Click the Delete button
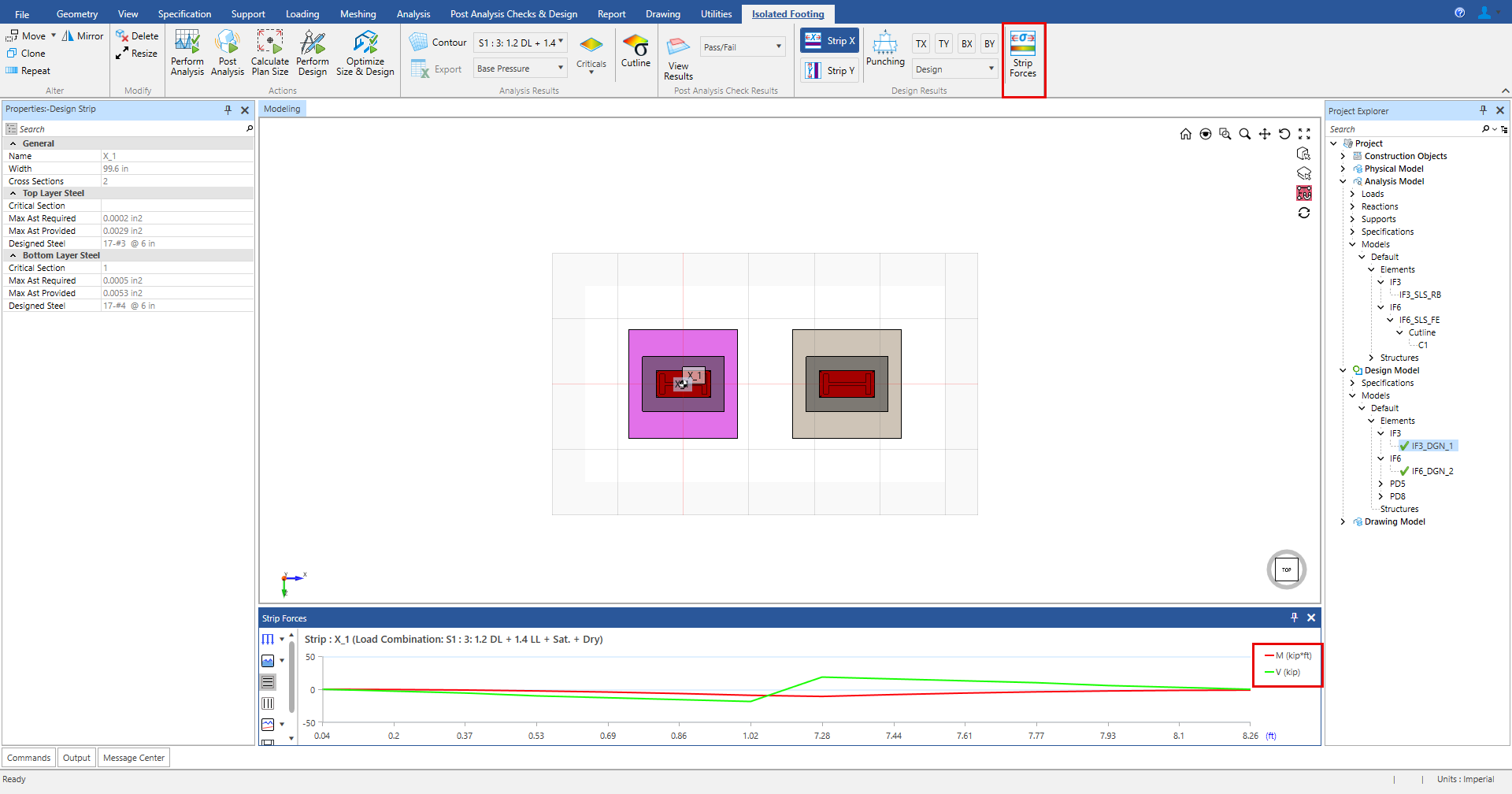This screenshot has height=794, width=1512. [x=137, y=35]
